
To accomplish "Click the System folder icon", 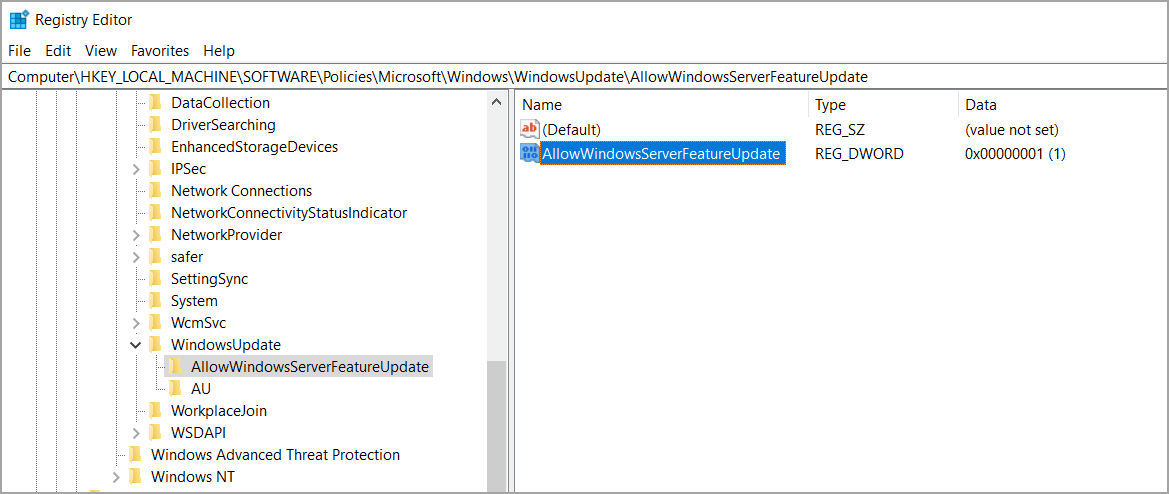I will 155,300.
